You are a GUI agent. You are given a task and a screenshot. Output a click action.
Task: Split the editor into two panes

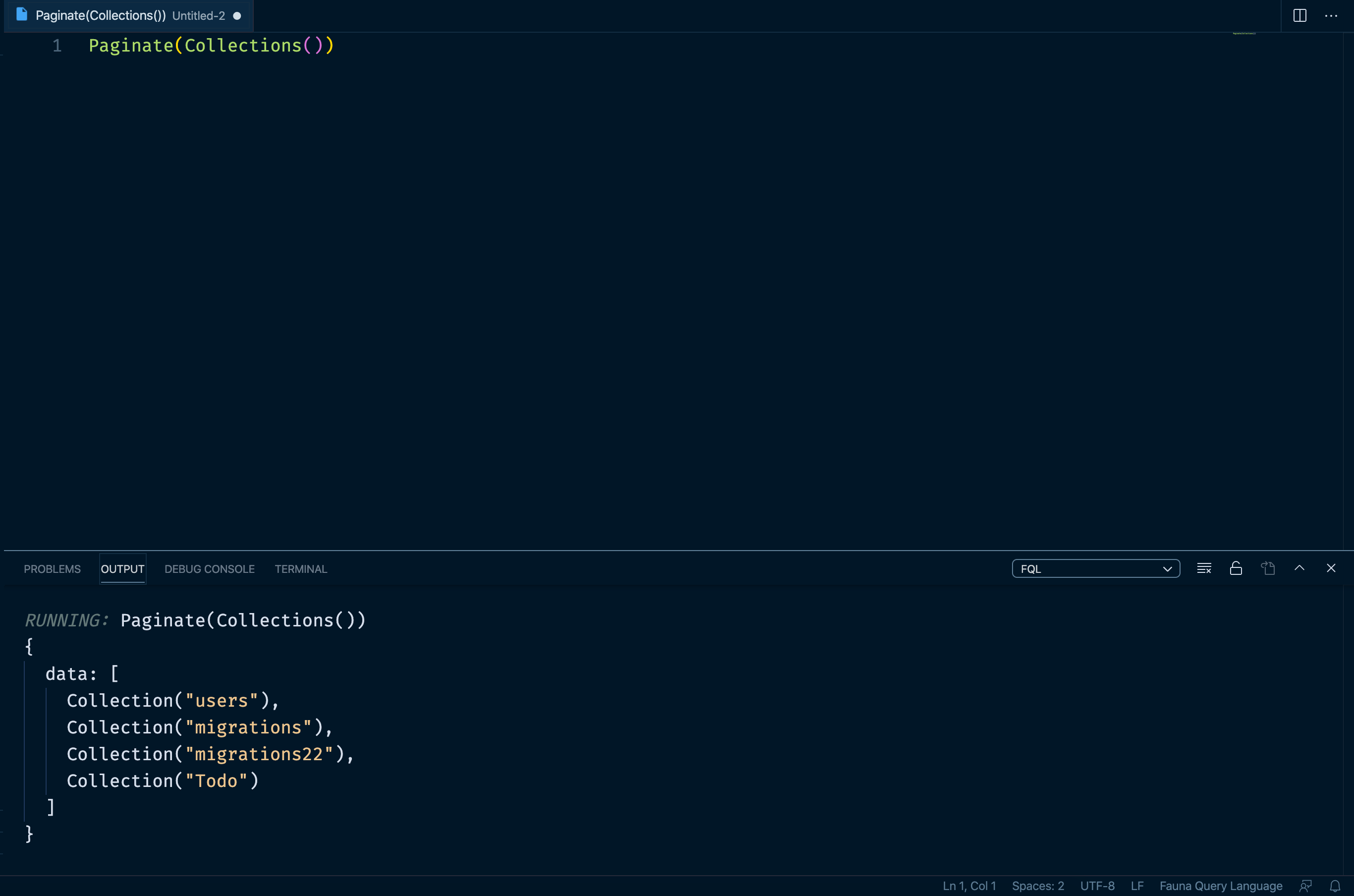pyautogui.click(x=1299, y=15)
